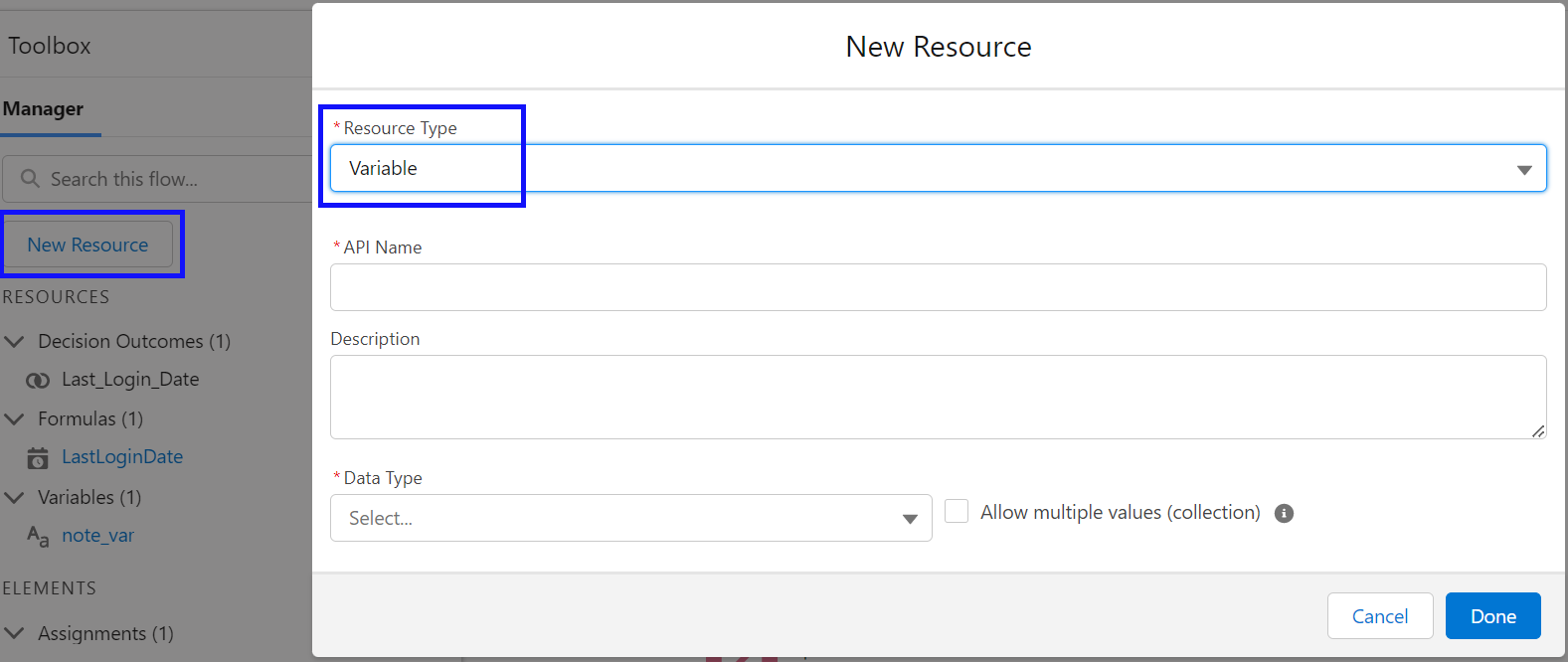Switch to the Manager tab
The image size is (1568, 662).
(44, 109)
